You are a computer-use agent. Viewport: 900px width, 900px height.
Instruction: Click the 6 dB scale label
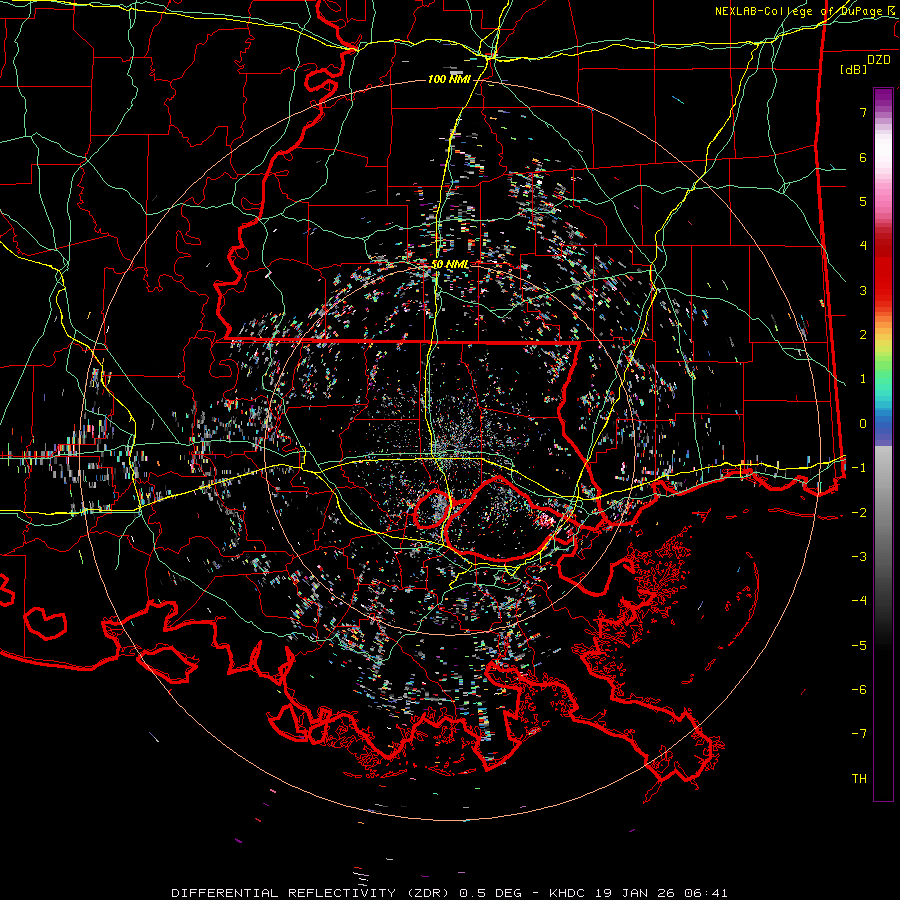pyautogui.click(x=863, y=157)
